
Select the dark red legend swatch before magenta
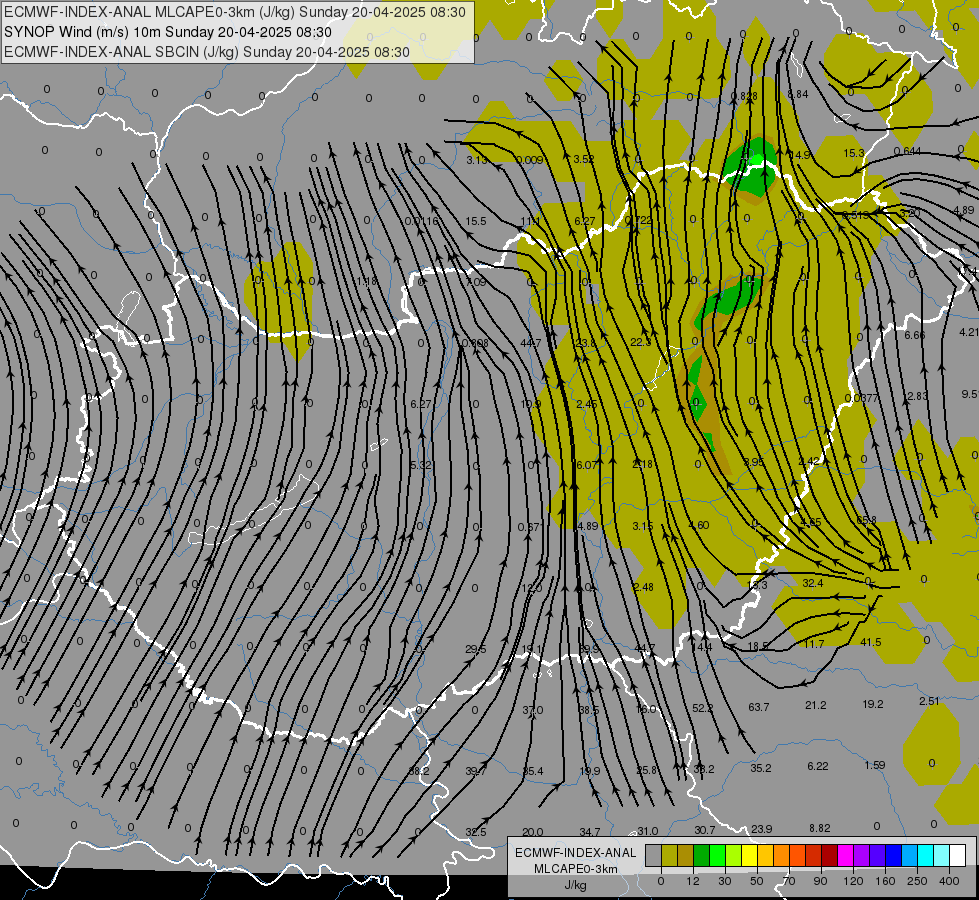tap(830, 856)
